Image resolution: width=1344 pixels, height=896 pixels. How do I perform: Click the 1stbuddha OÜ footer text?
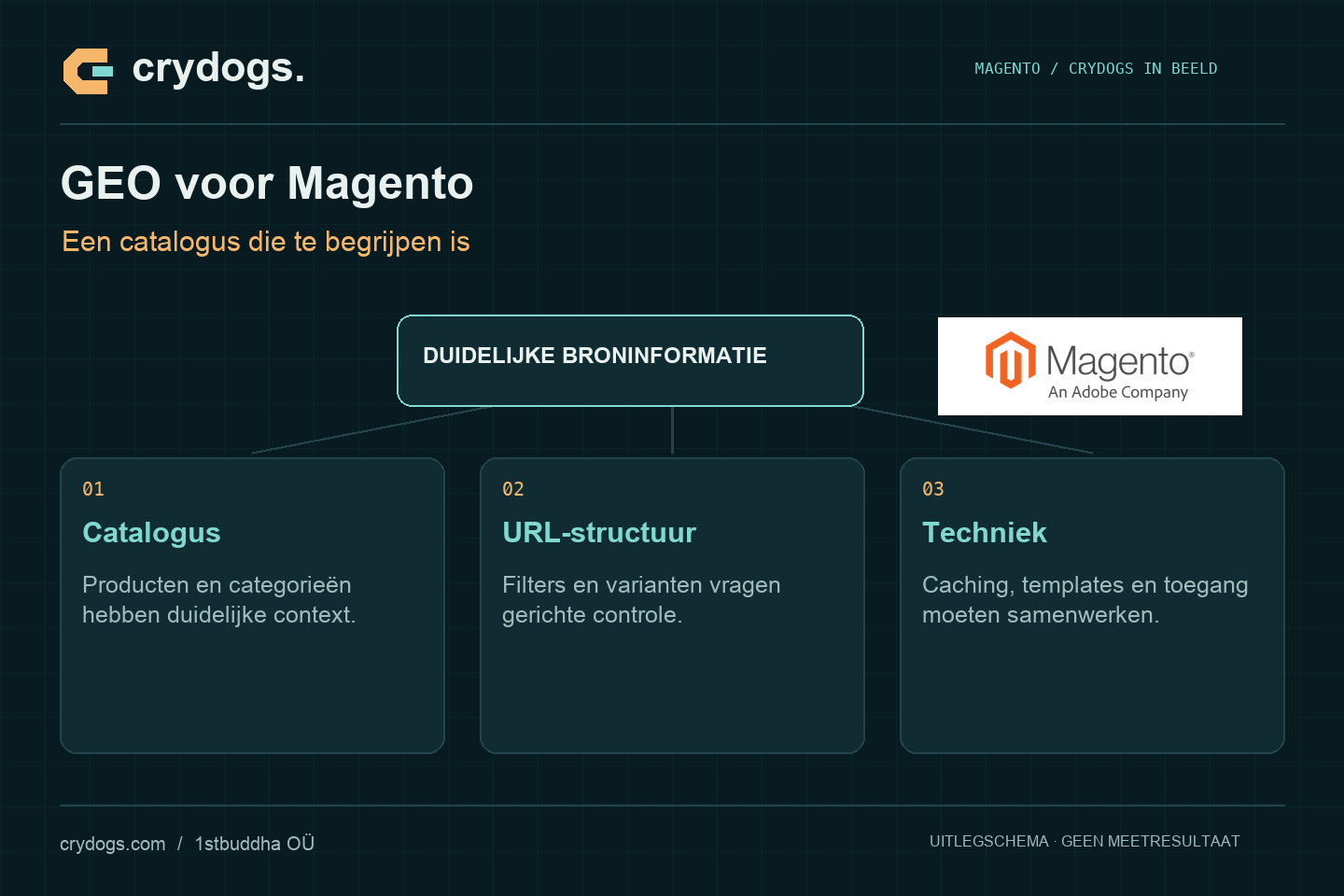tap(255, 844)
